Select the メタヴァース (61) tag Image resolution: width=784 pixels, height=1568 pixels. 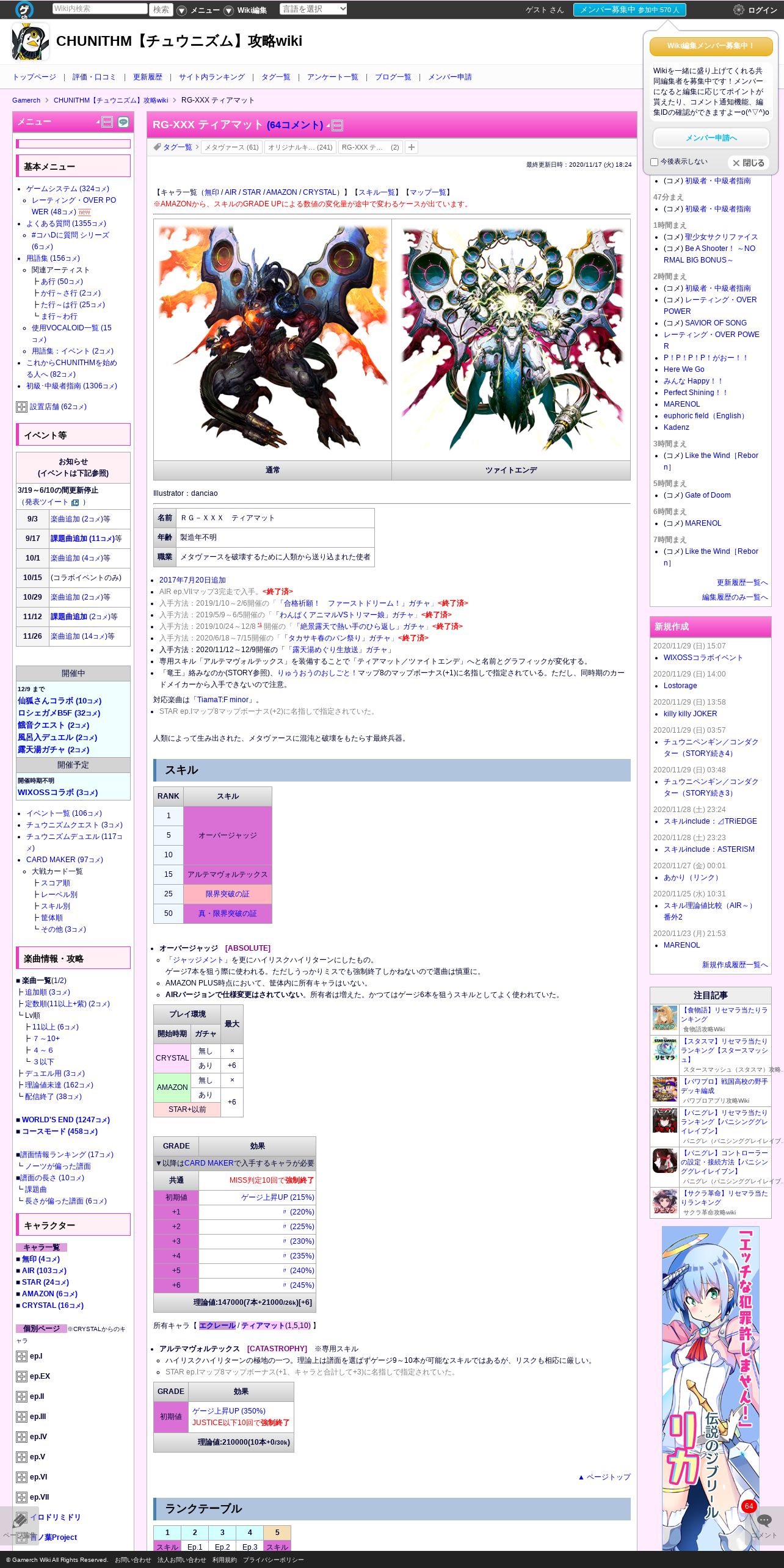coord(231,147)
